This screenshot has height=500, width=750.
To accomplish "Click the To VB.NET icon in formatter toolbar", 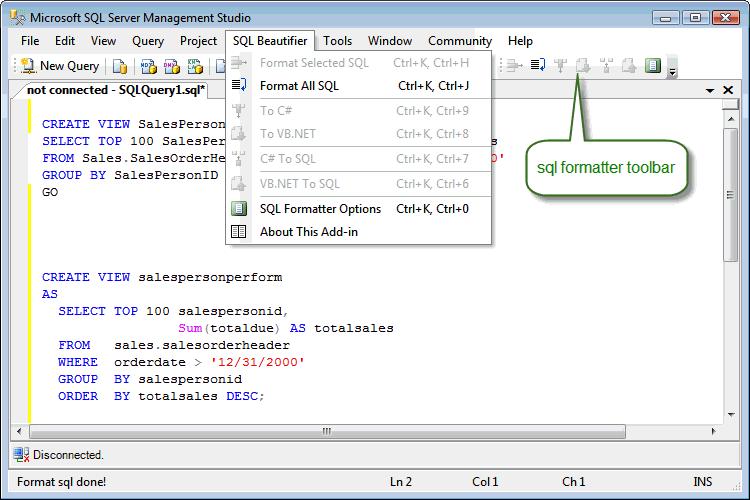I will coord(583,65).
